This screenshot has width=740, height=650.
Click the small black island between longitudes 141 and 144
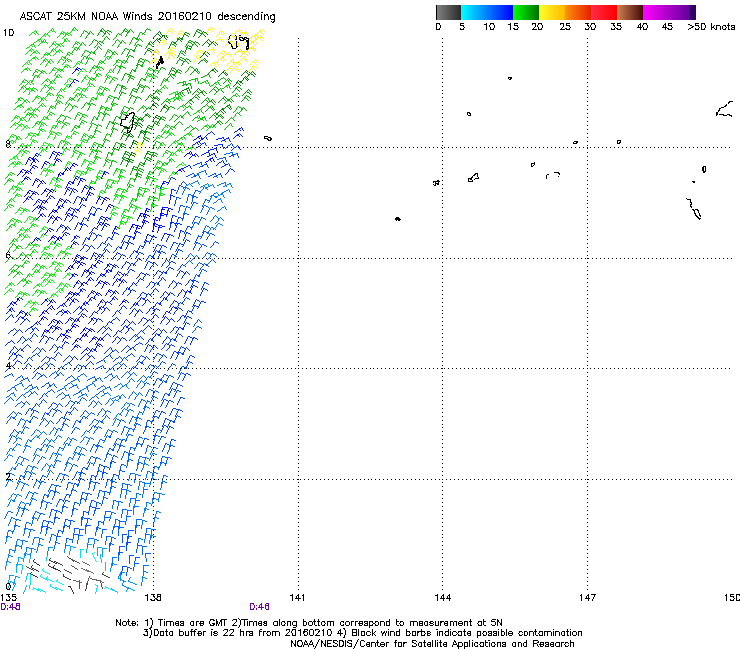tap(398, 219)
